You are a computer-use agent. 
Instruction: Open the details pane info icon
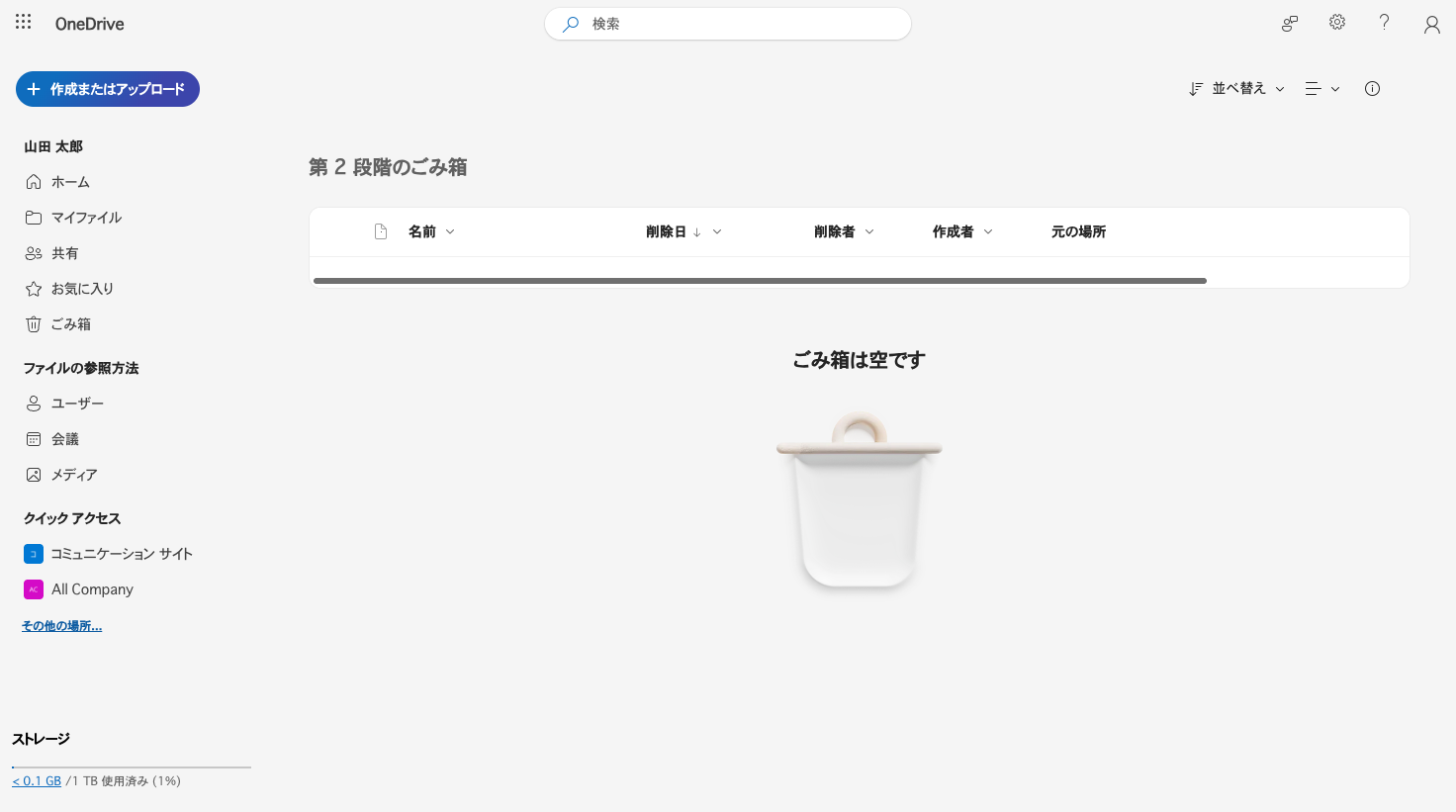tap(1372, 89)
